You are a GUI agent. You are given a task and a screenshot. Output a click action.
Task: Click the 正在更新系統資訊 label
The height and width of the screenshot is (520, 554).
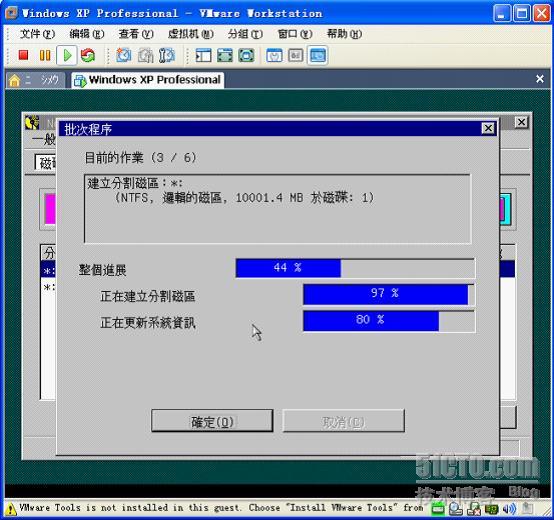click(148, 323)
